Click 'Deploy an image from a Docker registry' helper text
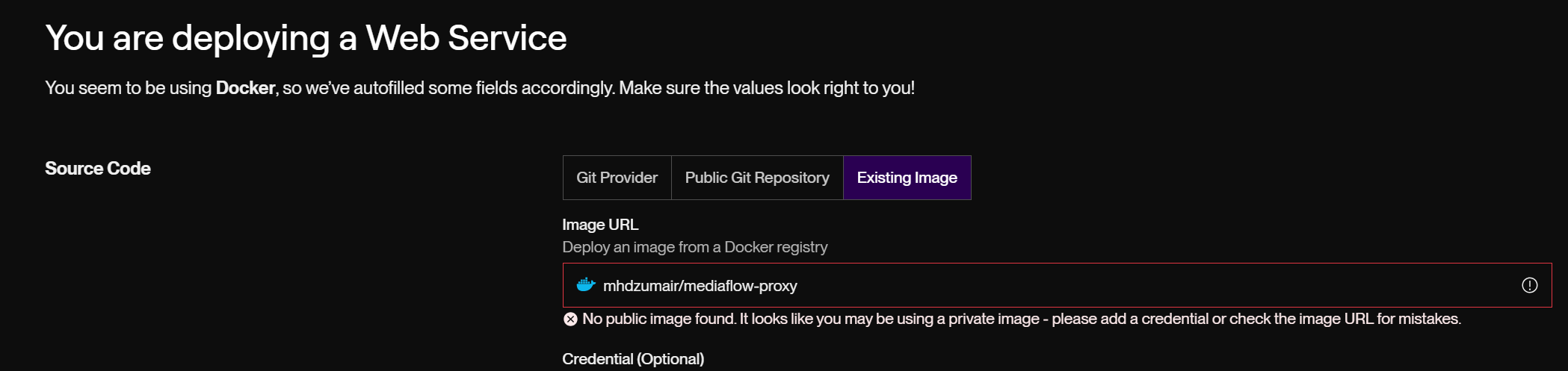The width and height of the screenshot is (1568, 371). click(x=695, y=247)
